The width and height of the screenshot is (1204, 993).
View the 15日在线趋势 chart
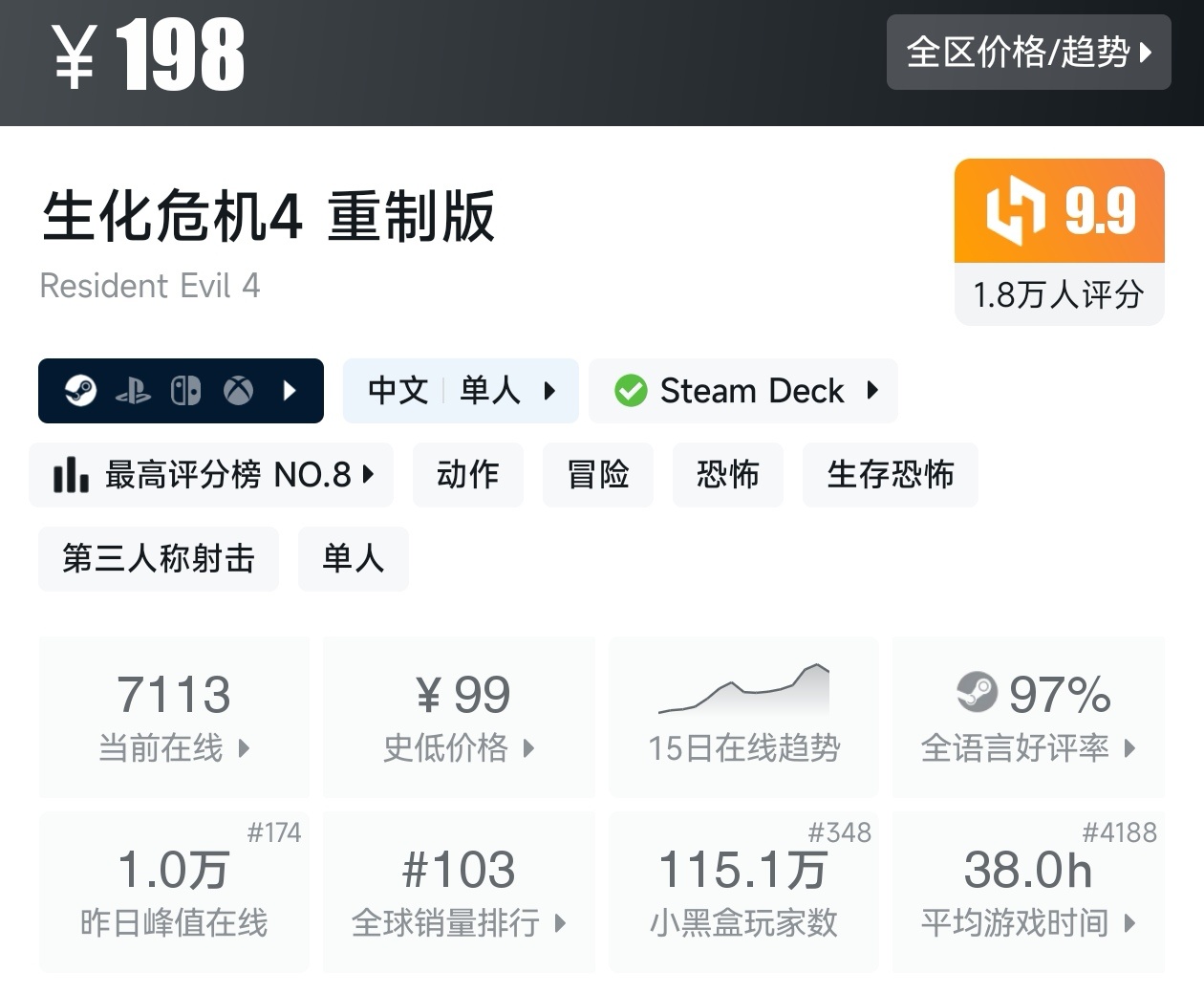[x=743, y=717]
